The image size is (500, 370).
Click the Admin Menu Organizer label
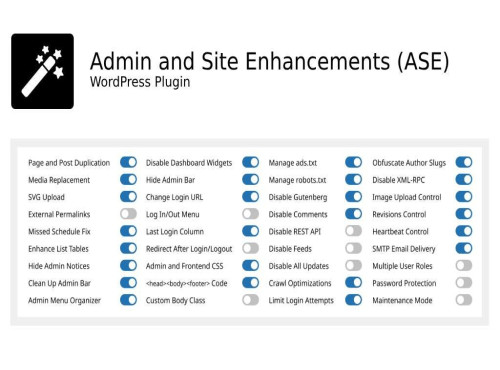click(x=64, y=300)
